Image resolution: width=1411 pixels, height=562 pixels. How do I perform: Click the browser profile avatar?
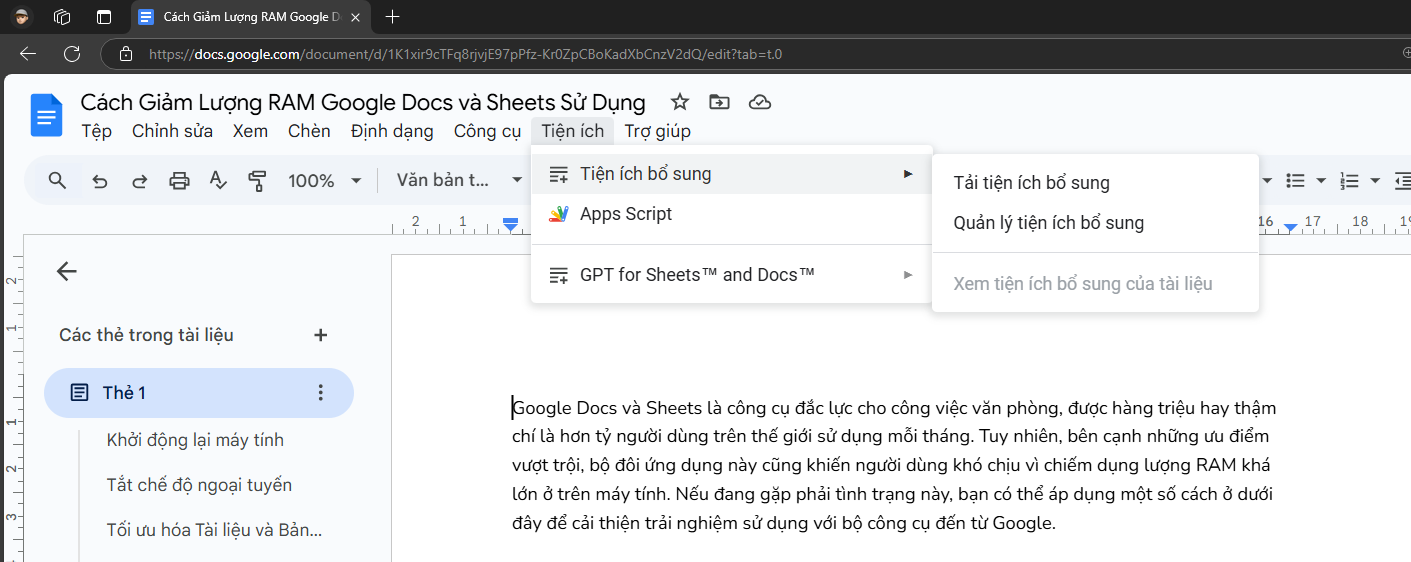[x=21, y=17]
